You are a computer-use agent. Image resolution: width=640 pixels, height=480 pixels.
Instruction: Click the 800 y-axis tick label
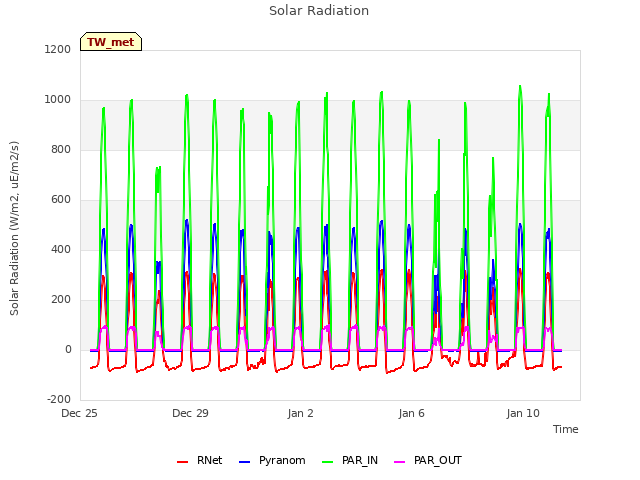pos(61,149)
